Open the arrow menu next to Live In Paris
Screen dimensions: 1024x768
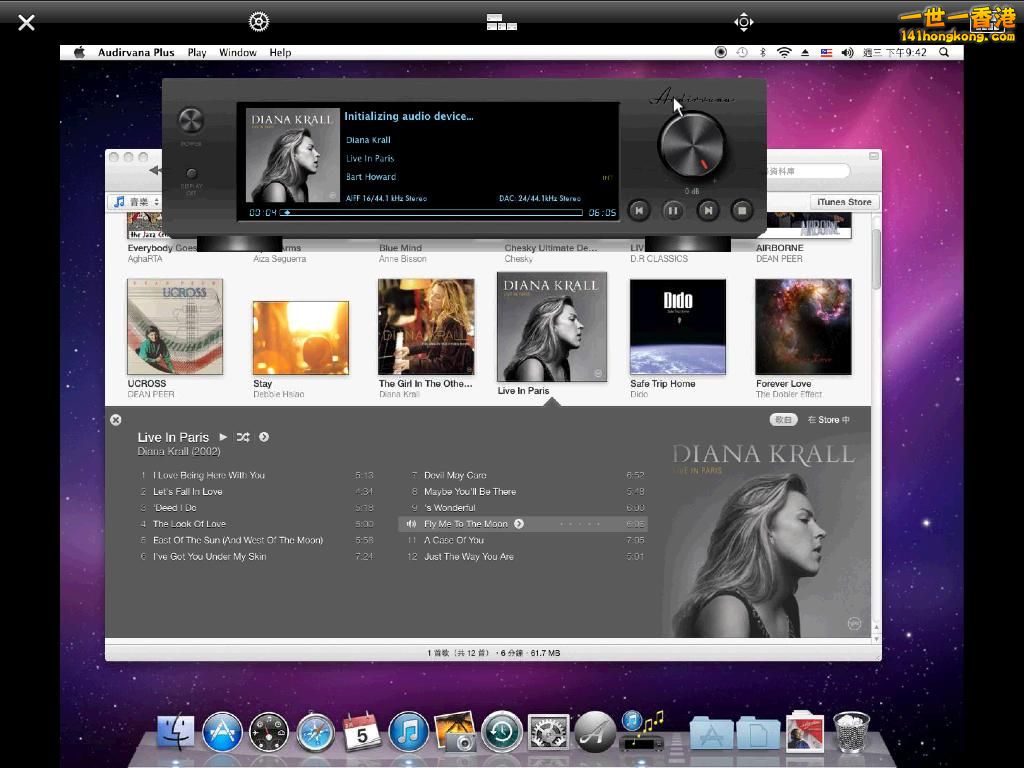click(x=264, y=437)
